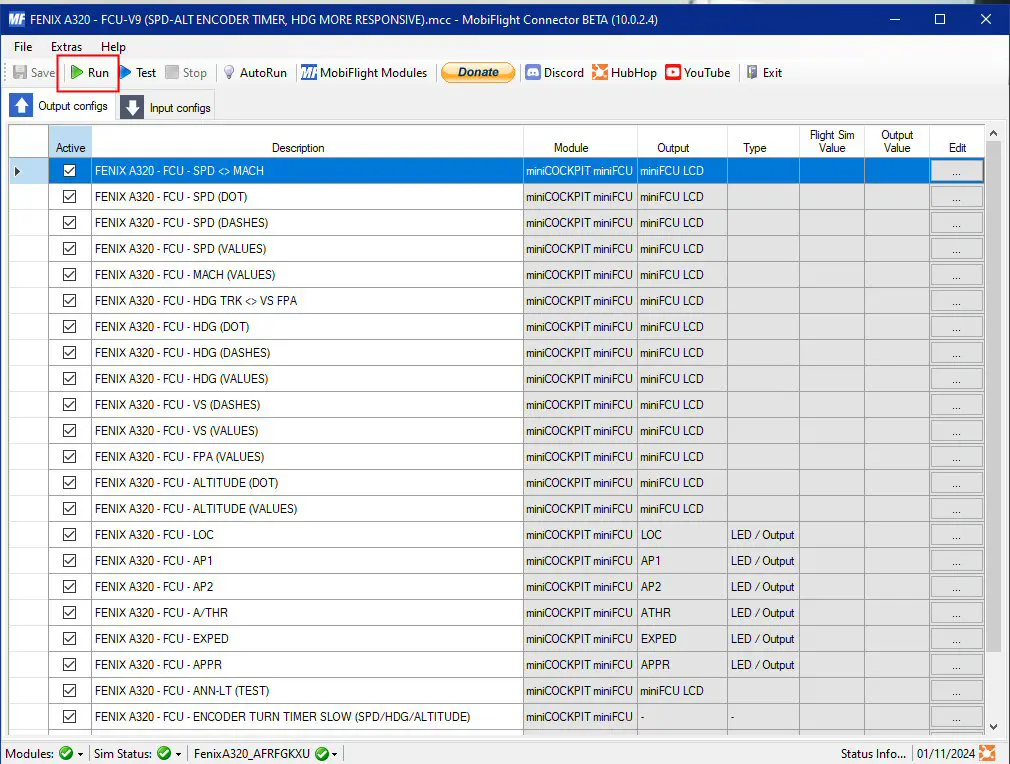Open edit dialog for FCU - APPR row
The image size is (1010, 764).
[957, 665]
